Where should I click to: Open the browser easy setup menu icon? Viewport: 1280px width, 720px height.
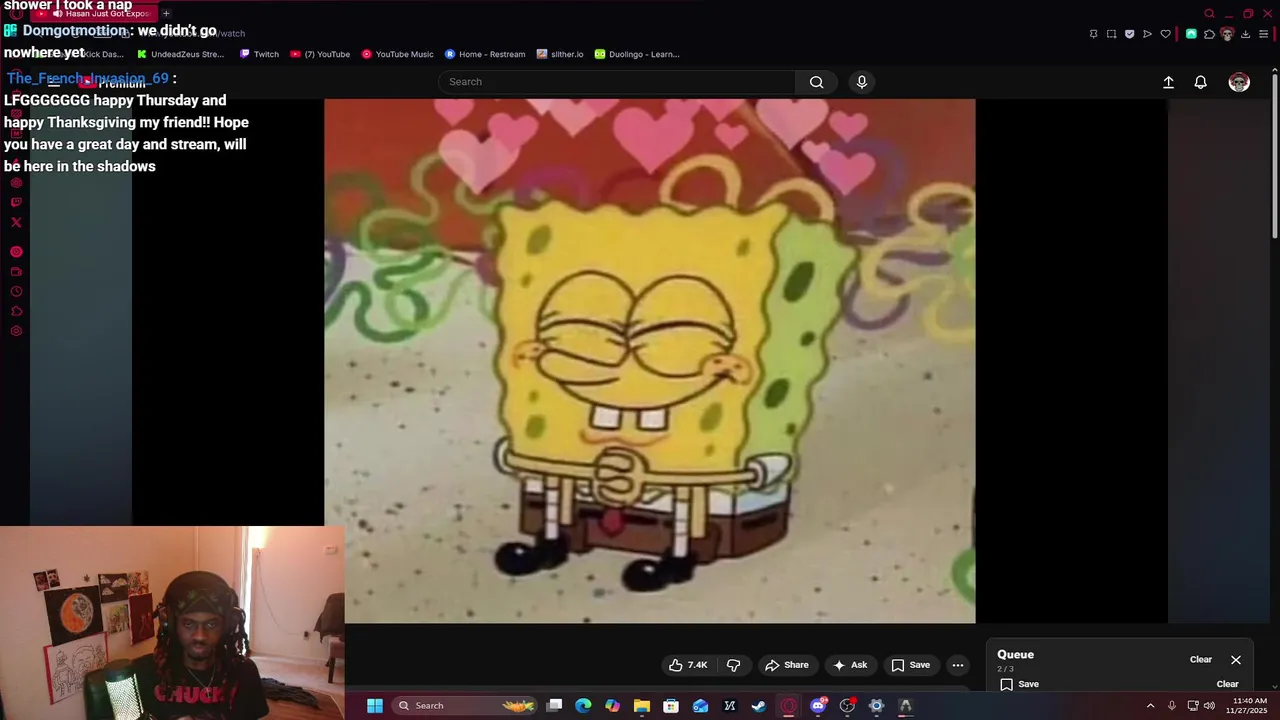coord(1264,34)
